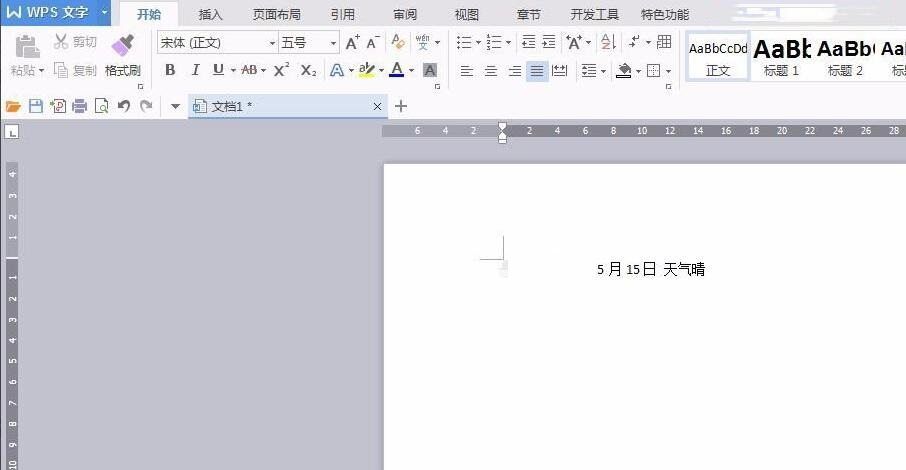The width and height of the screenshot is (906, 470).
Task: Toggle Italic formatting
Action: pyautogui.click(x=194, y=70)
